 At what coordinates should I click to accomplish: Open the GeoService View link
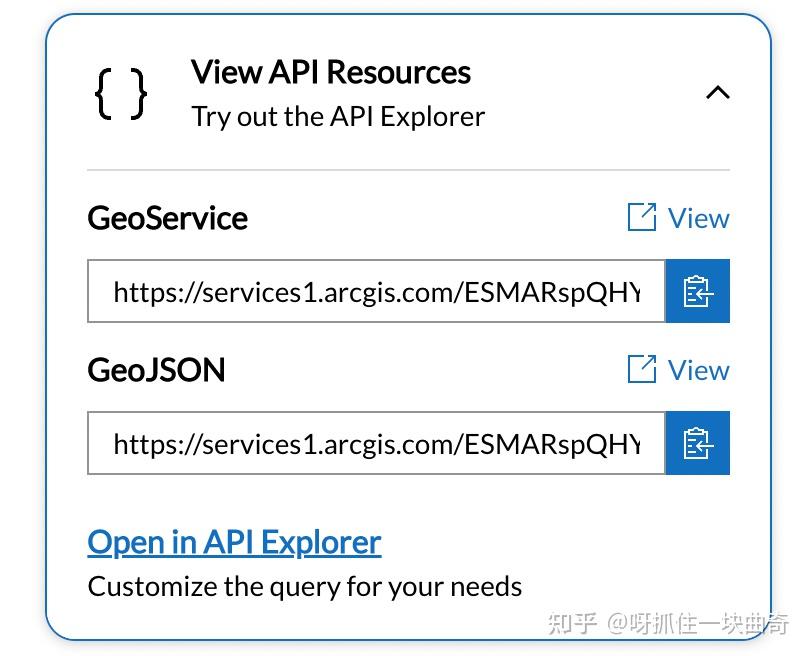[x=698, y=217]
